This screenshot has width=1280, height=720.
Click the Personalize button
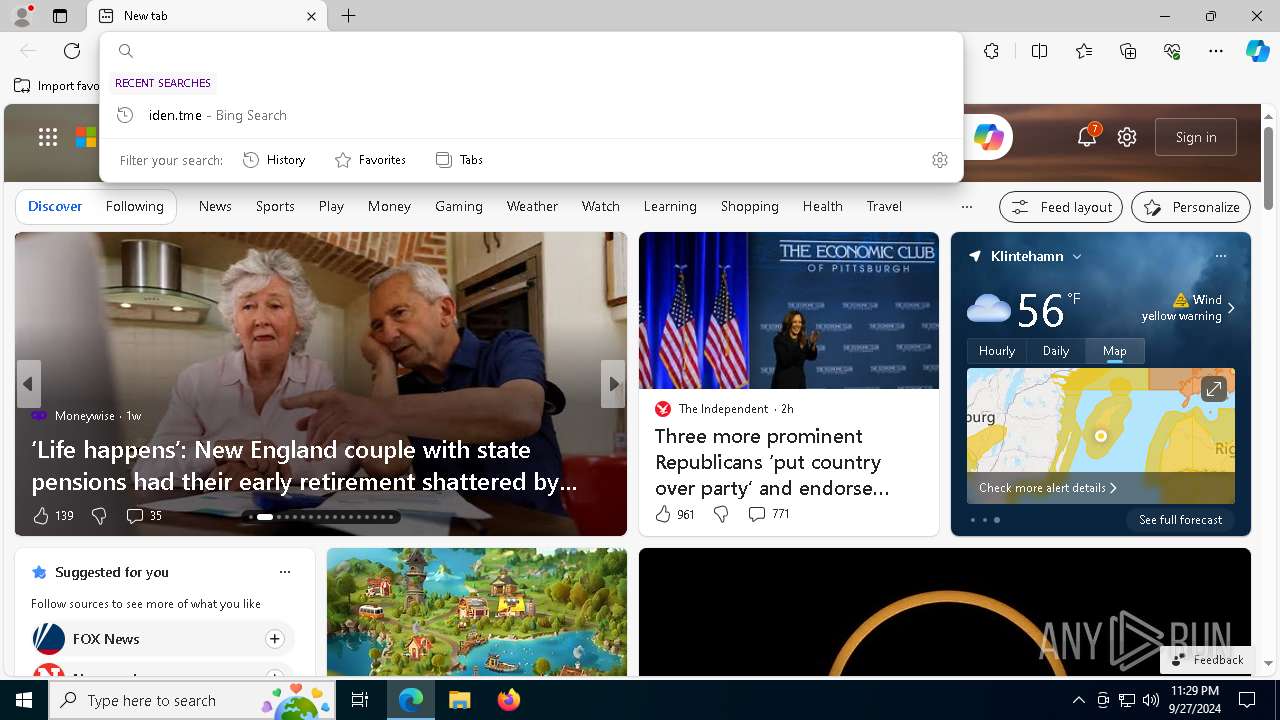click(1191, 207)
